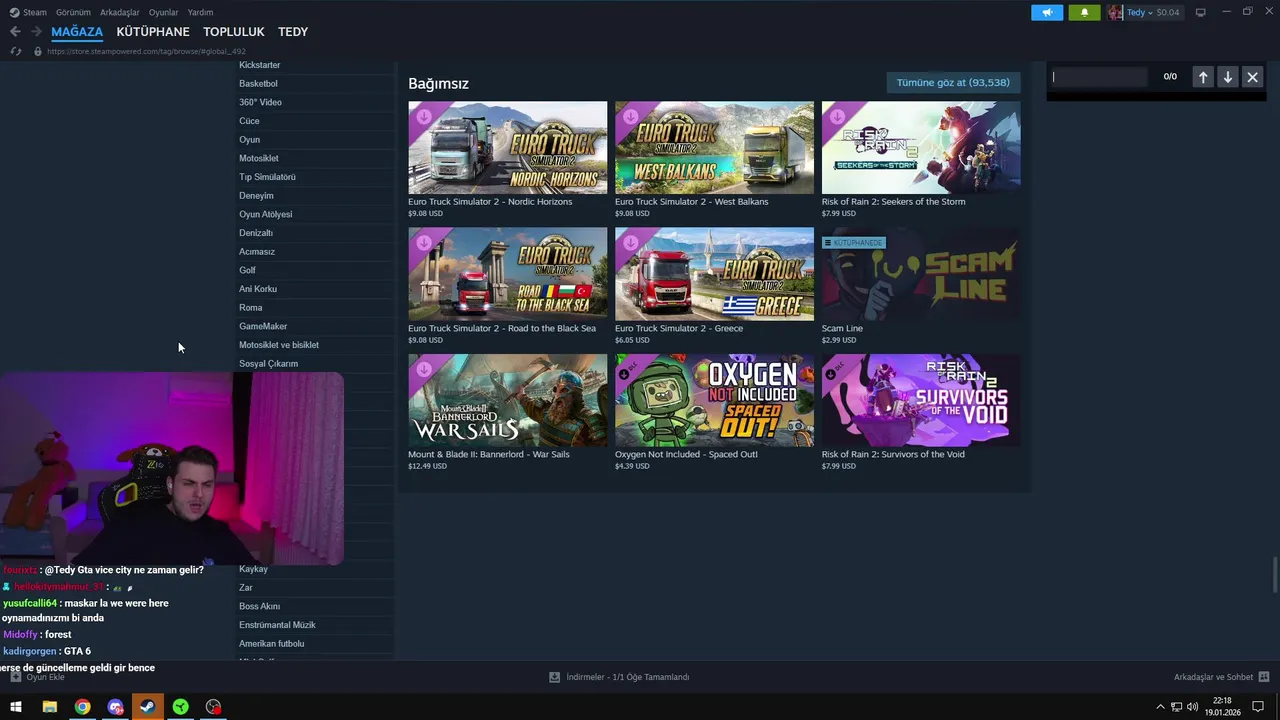Go forward with the right arrow
The height and width of the screenshot is (720, 1280).
[36, 32]
